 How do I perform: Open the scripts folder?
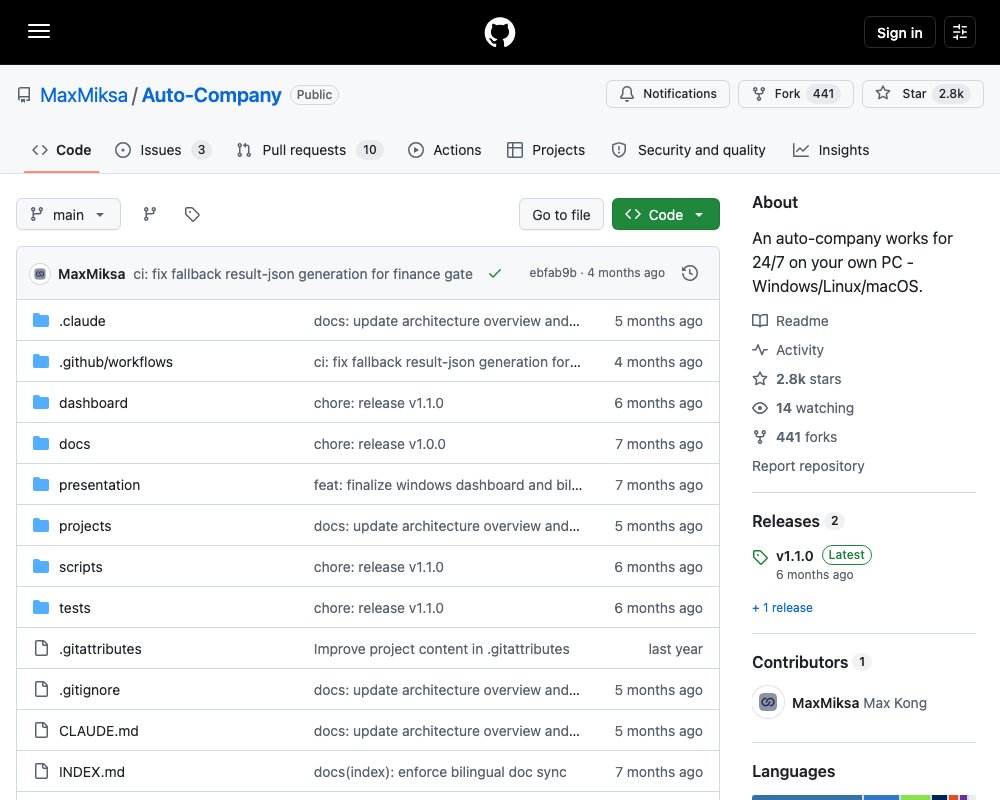80,567
